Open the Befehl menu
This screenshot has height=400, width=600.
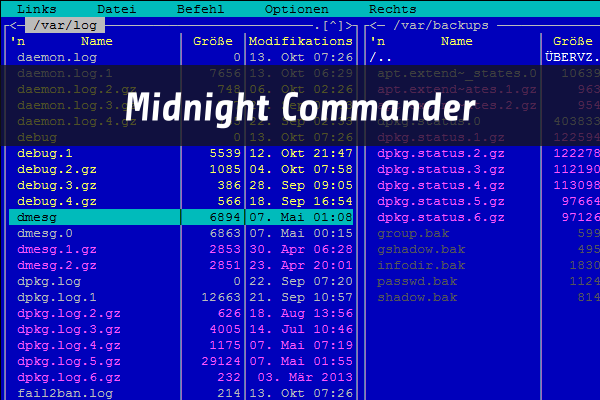click(x=201, y=9)
